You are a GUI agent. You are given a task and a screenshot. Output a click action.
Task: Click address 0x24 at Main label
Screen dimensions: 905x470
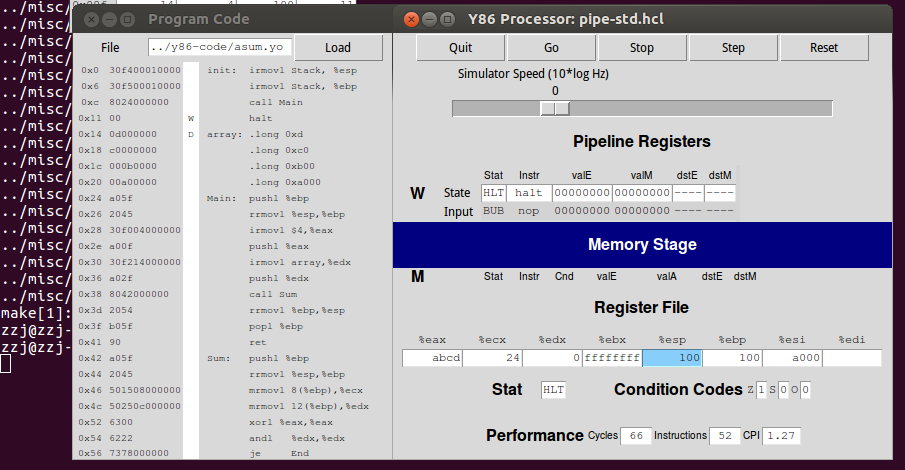point(89,198)
